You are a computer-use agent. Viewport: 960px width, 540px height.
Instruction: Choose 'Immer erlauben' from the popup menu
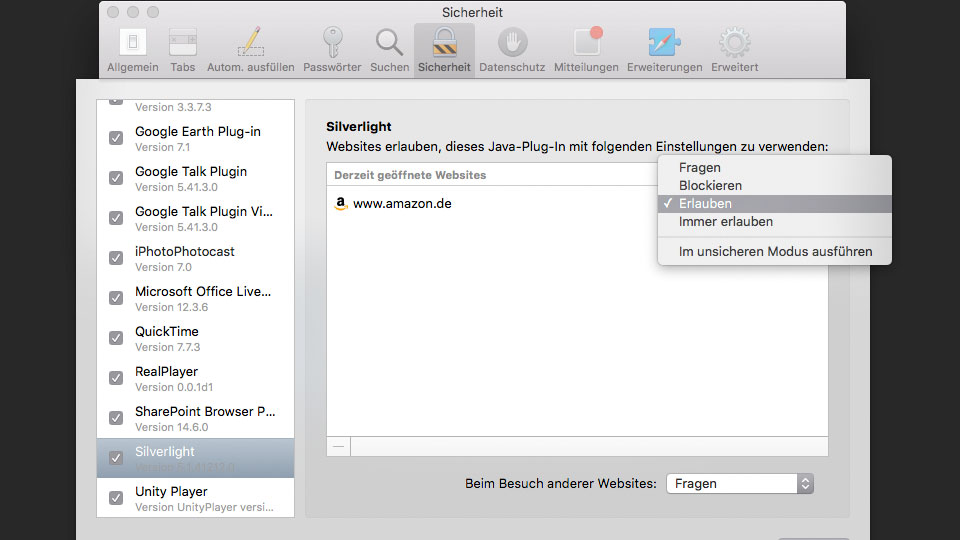click(x=725, y=222)
